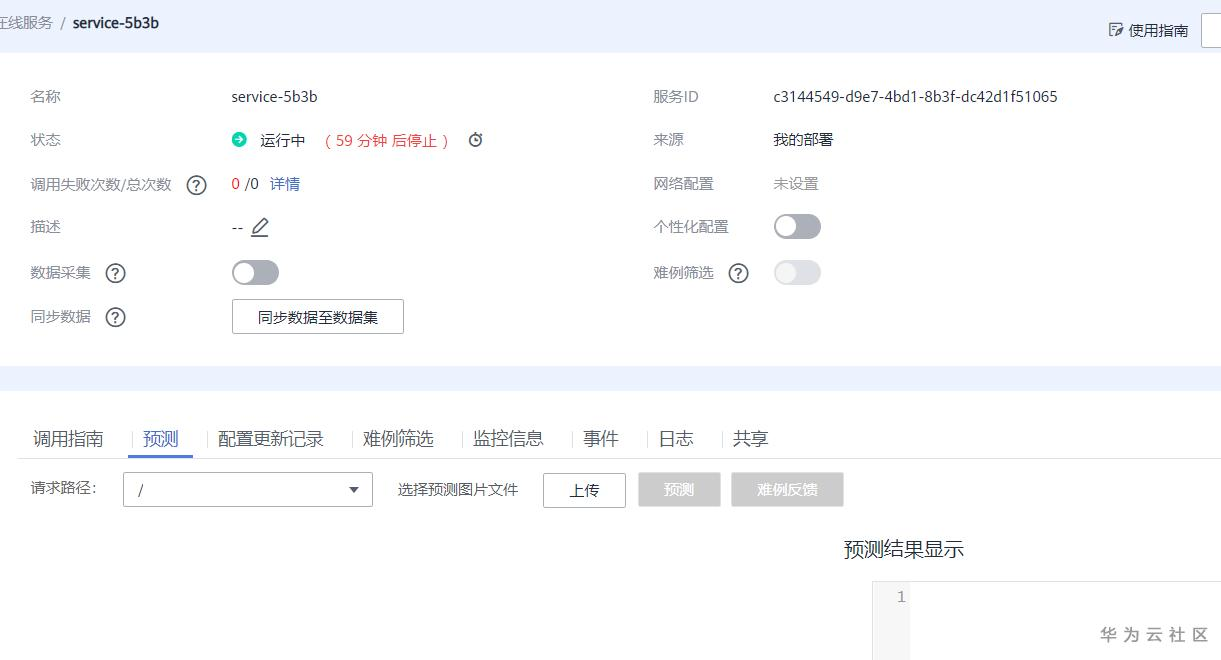Open the 使用指南 usage guide
This screenshot has height=660, width=1221.
(x=1153, y=30)
